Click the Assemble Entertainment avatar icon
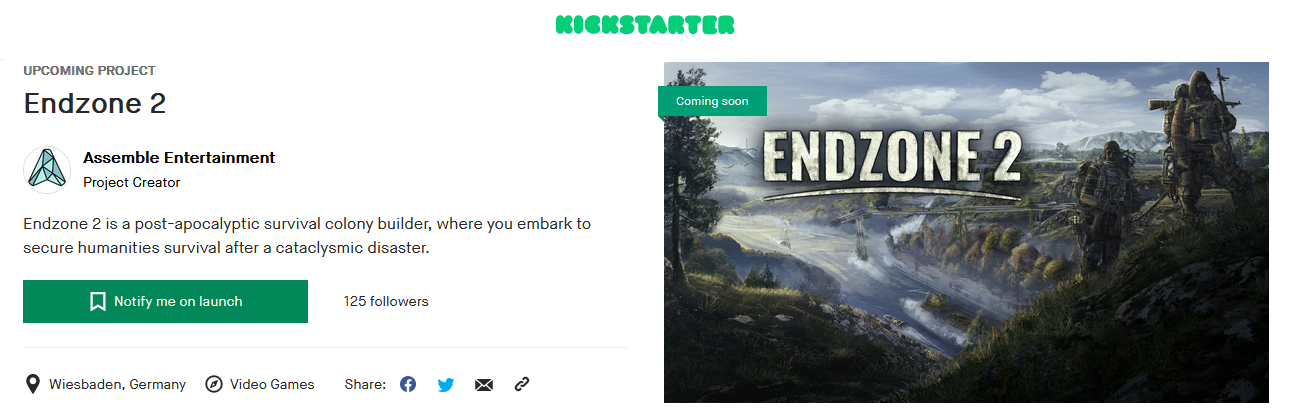 (47, 170)
